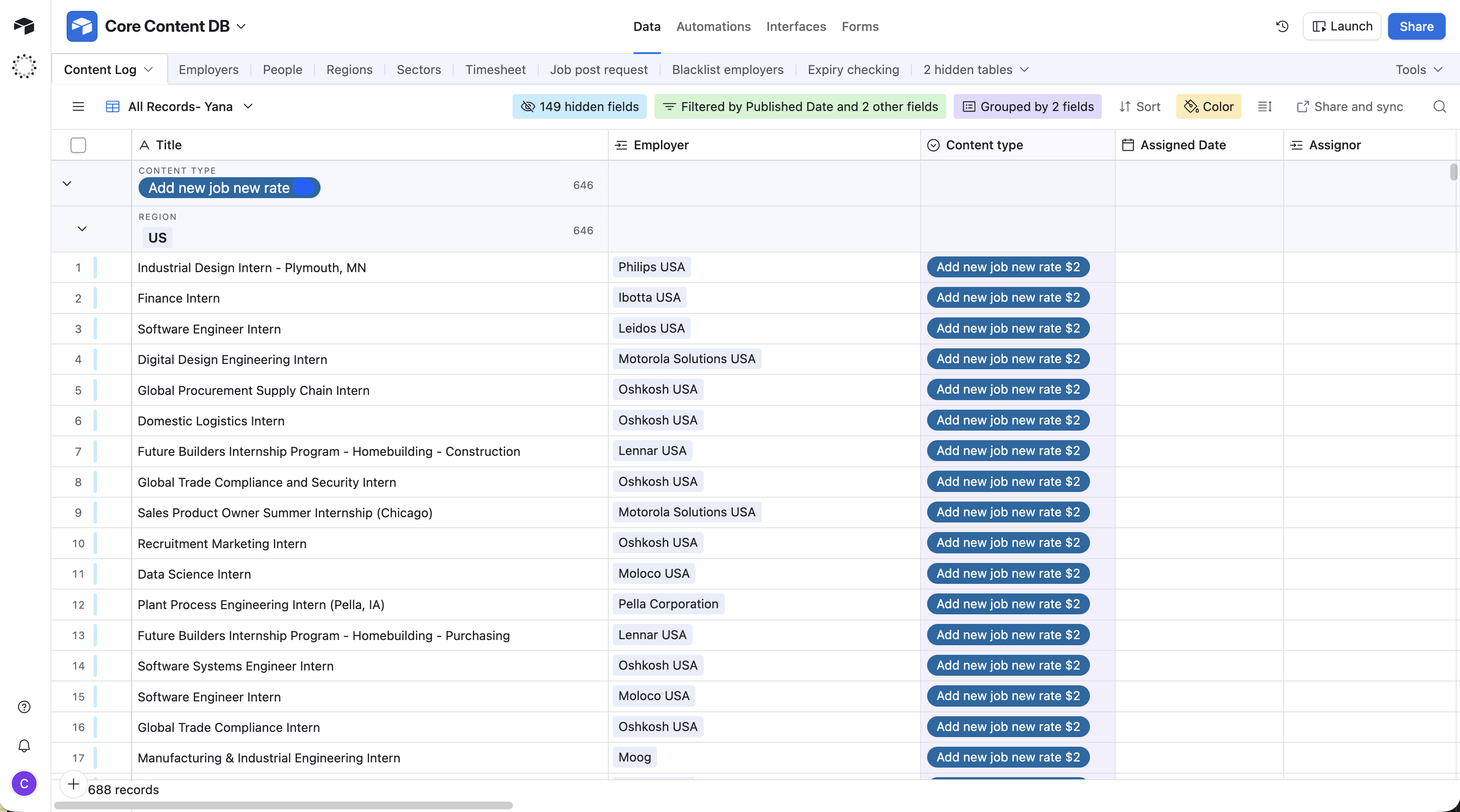This screenshot has height=812, width=1460.
Task: Open the Timesheet table tab
Action: point(496,70)
